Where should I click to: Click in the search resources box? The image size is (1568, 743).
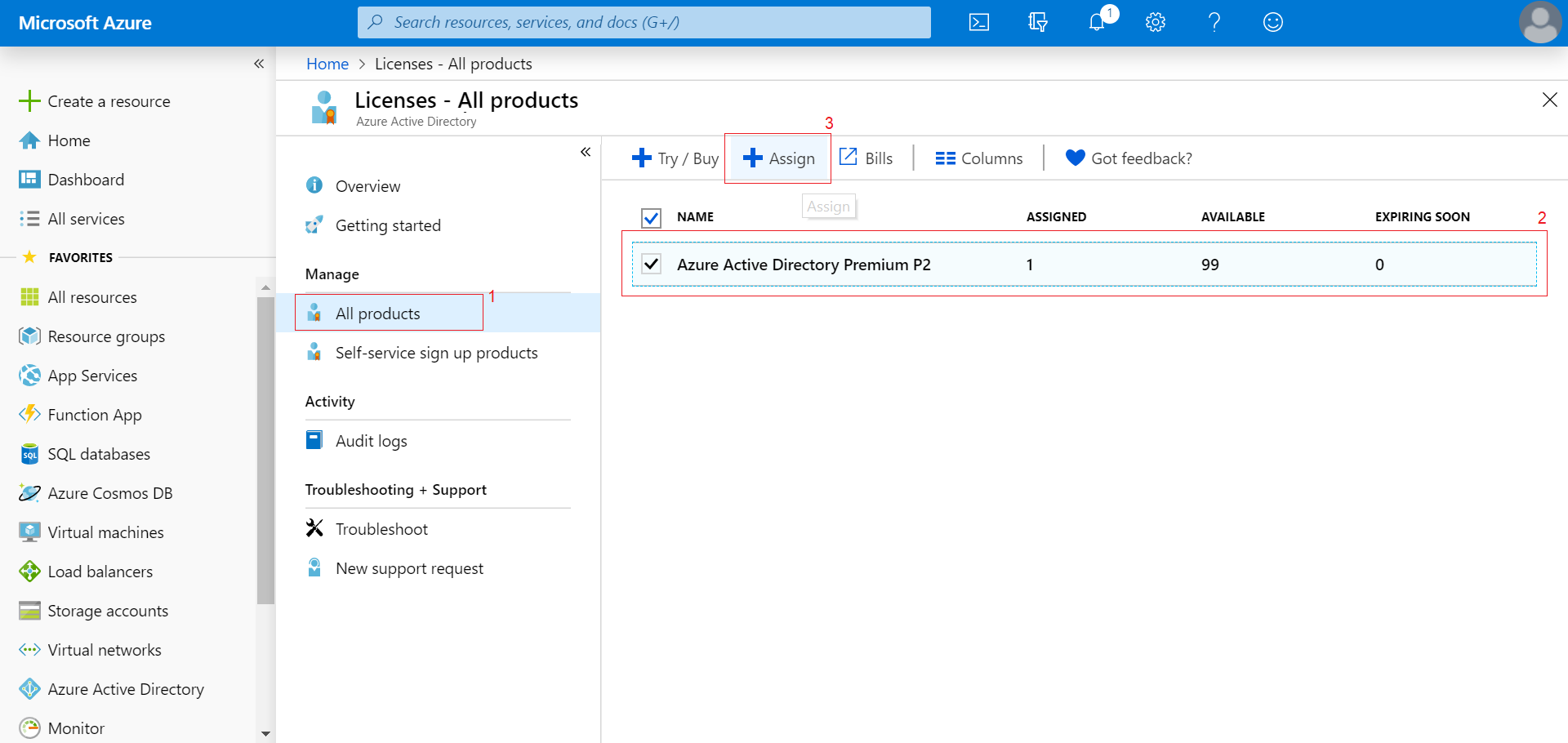coord(644,22)
